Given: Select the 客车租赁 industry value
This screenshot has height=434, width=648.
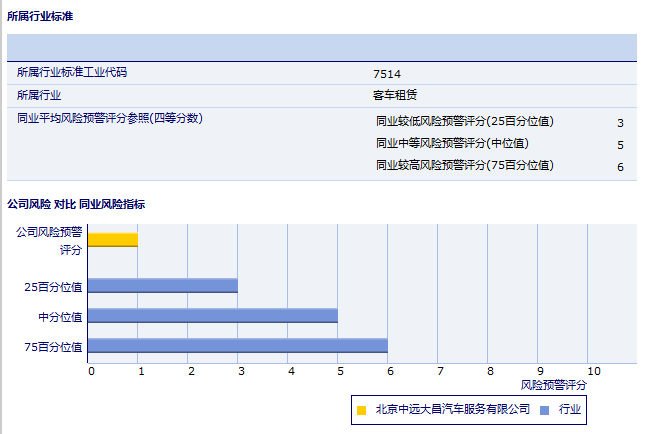Looking at the screenshot, I should point(392,96).
